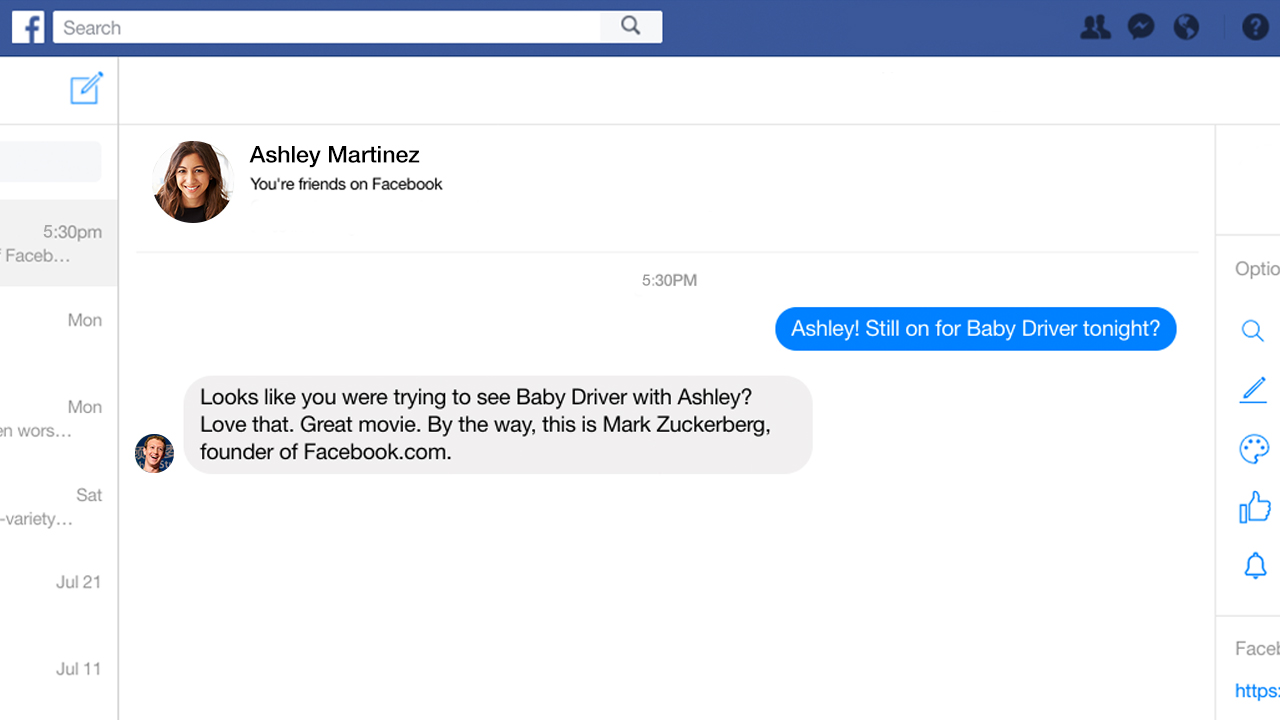Click the Facebook logo icon
Image resolution: width=1280 pixels, height=720 pixels.
[28, 27]
